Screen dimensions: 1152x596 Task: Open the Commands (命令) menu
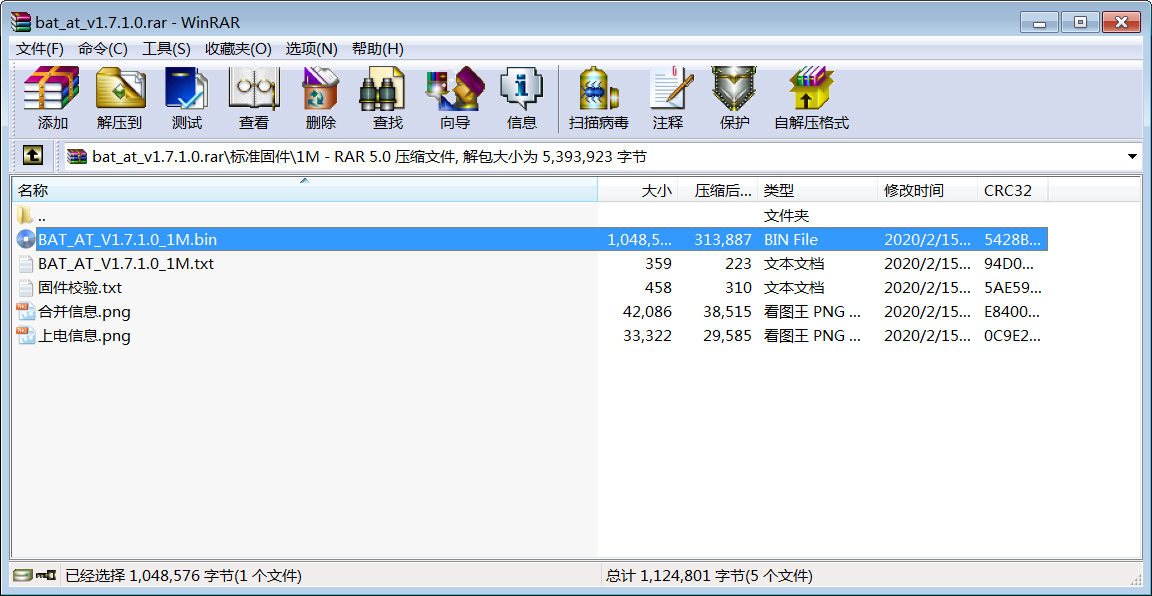tap(103, 49)
